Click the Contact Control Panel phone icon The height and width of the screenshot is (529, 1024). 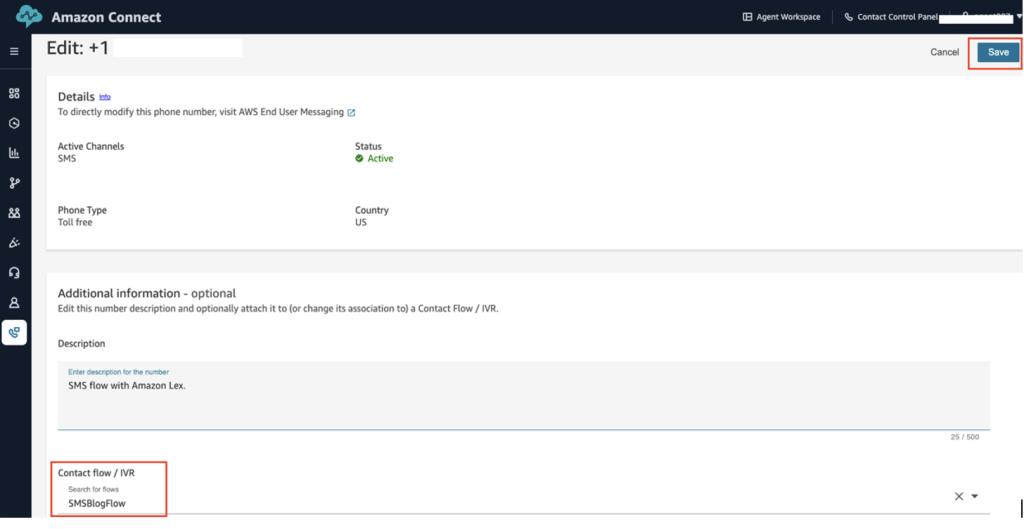(848, 17)
